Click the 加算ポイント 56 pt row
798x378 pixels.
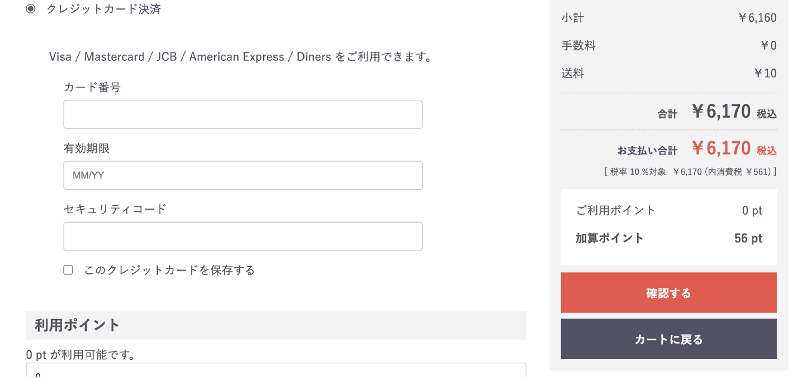(x=669, y=238)
